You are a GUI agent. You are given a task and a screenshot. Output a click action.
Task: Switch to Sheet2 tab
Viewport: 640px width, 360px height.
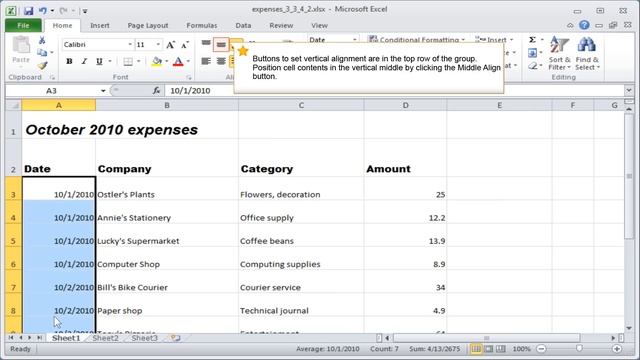105,338
